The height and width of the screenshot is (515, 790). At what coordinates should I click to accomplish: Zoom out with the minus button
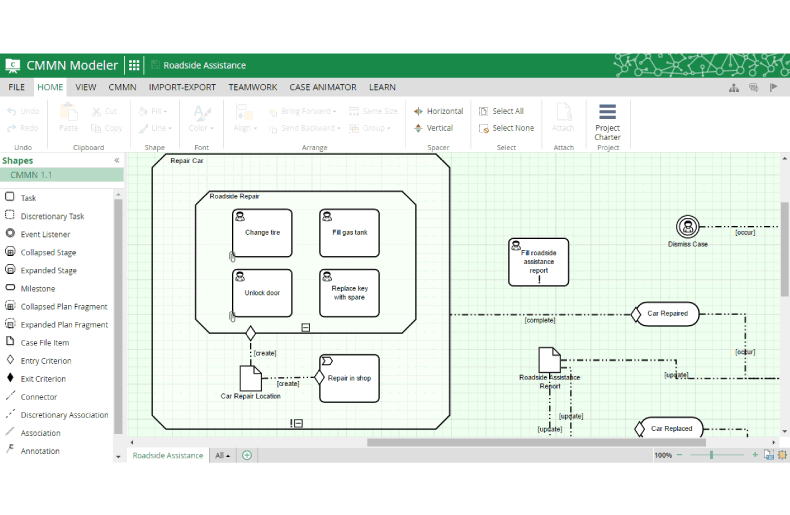point(679,455)
